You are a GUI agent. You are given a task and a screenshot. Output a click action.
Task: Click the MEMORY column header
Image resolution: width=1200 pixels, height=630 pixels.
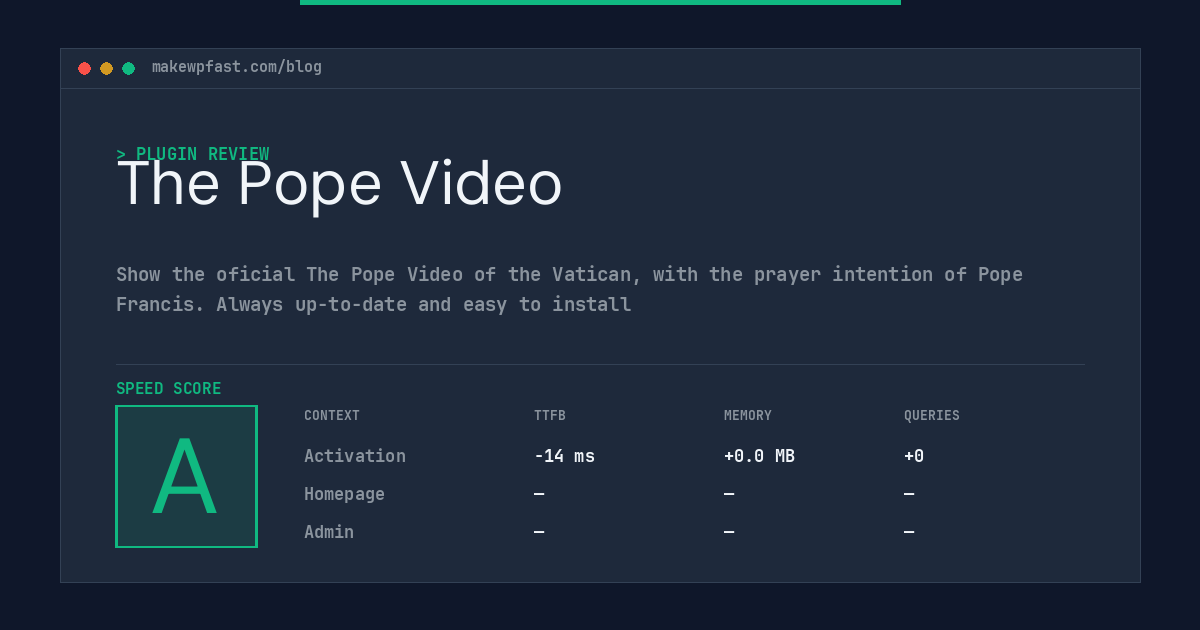coord(748,416)
